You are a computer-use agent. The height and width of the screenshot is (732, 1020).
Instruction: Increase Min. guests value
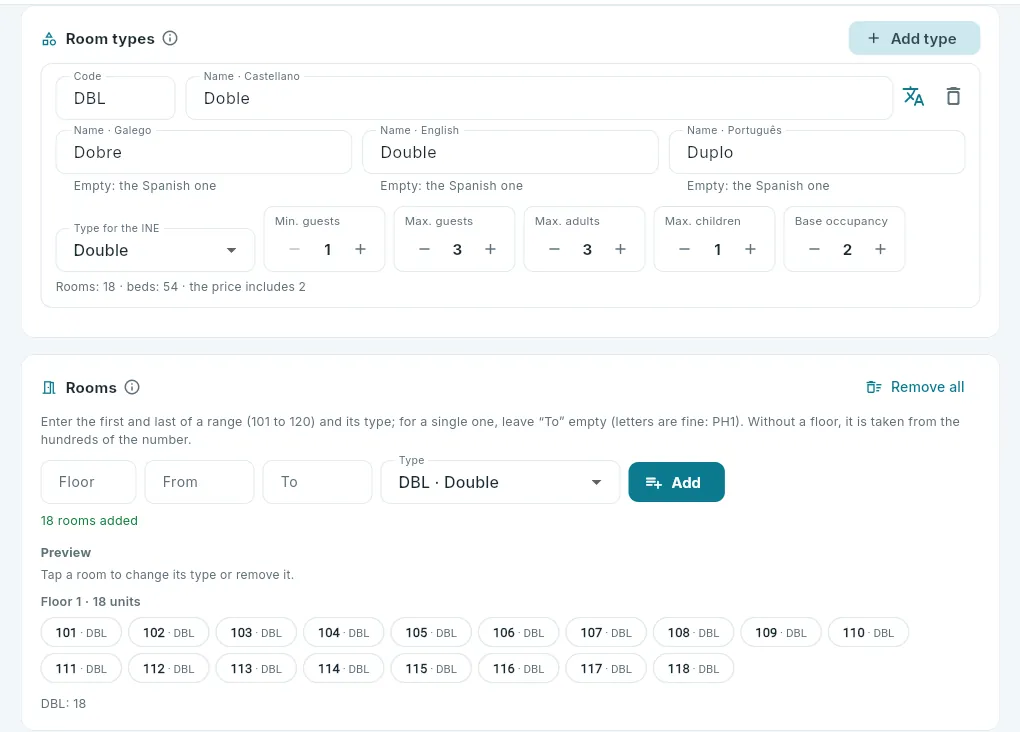tap(360, 249)
